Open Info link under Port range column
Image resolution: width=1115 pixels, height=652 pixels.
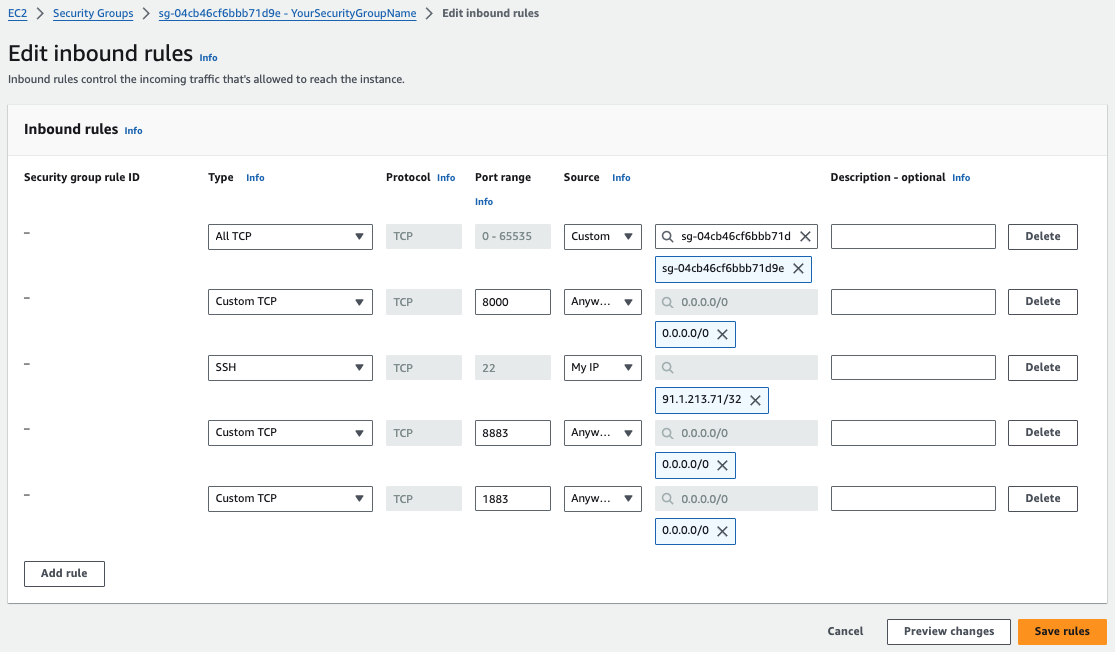484,202
